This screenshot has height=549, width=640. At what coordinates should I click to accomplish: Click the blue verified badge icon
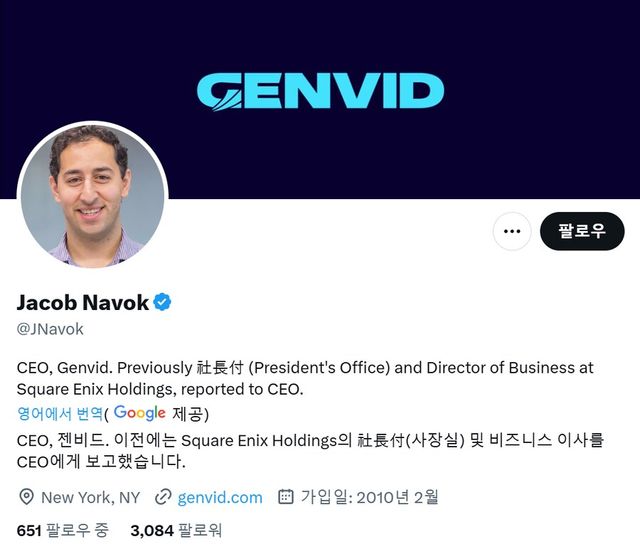[x=162, y=302]
